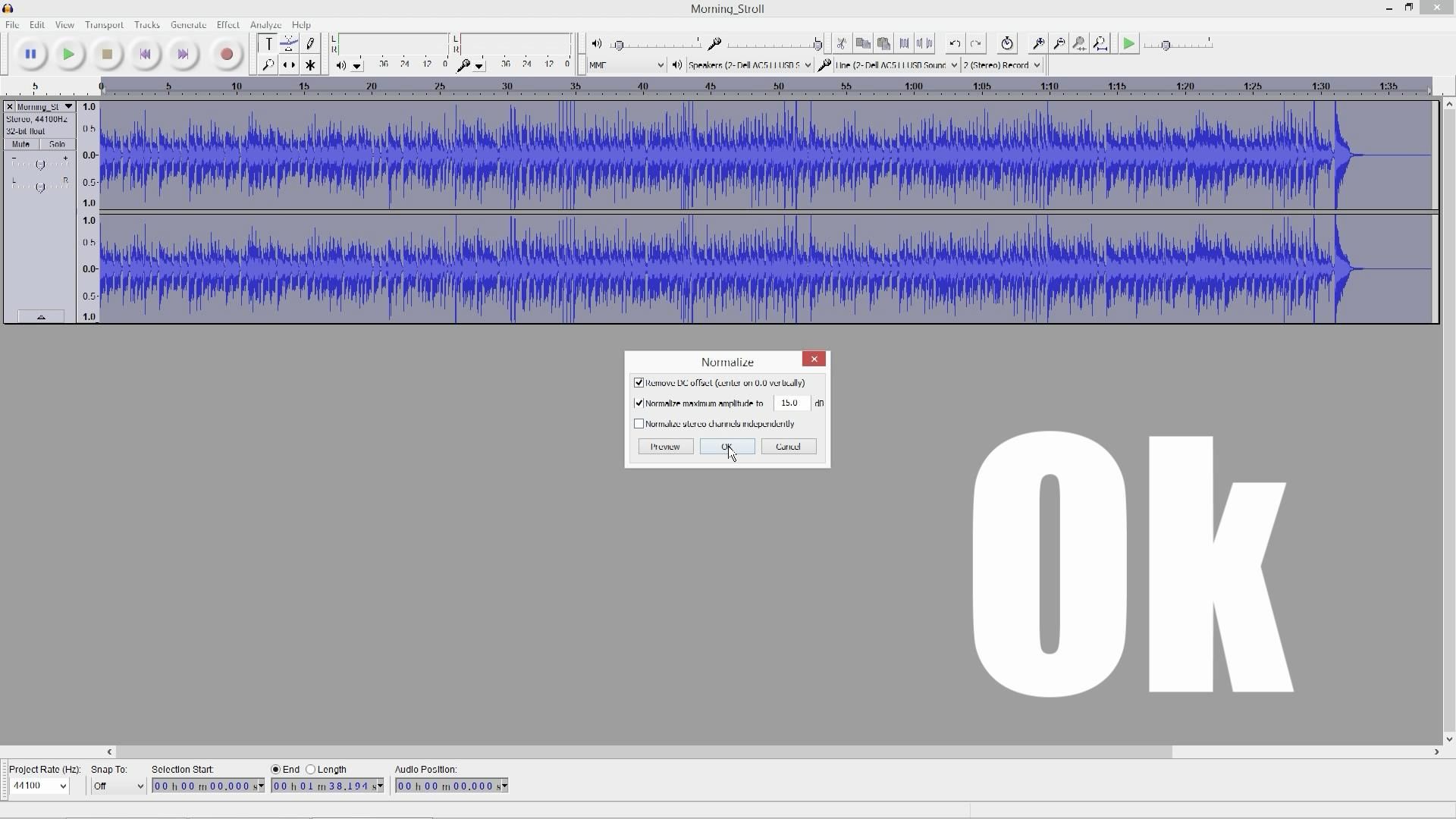This screenshot has width=1456, height=819.
Task: Disable Normalize maximum amplitude to
Action: pos(639,403)
